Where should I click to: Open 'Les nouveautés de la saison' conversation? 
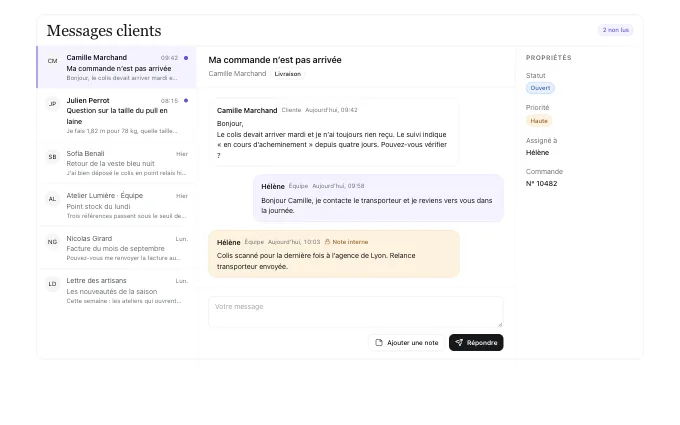click(x=117, y=290)
